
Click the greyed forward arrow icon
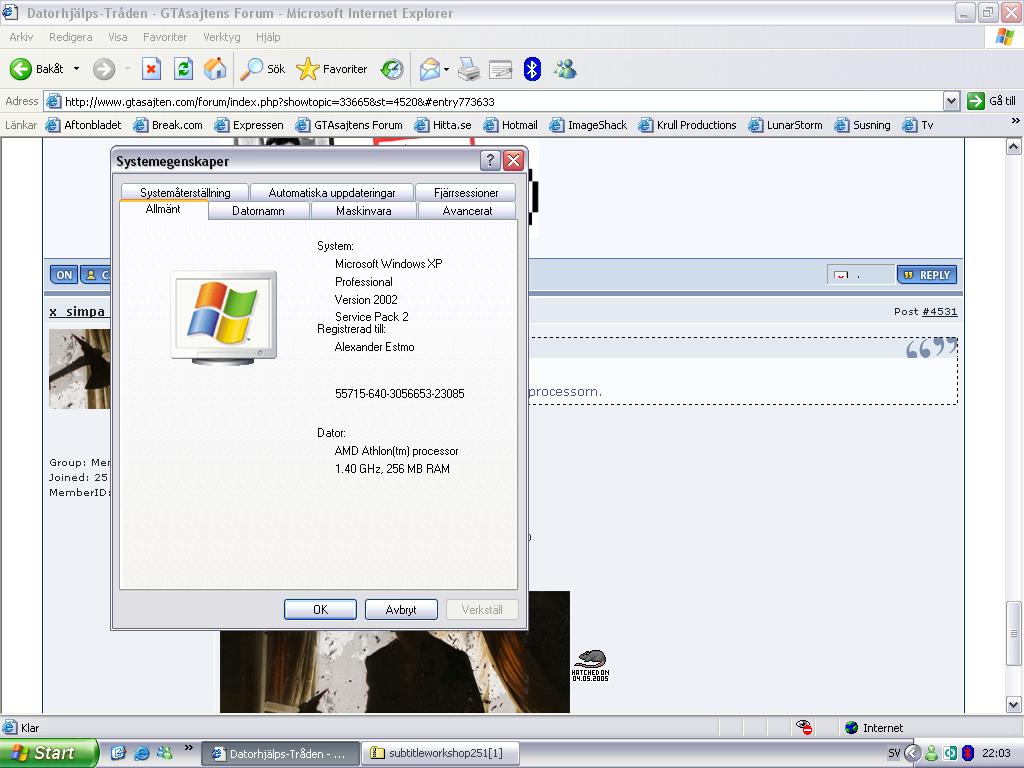(103, 69)
